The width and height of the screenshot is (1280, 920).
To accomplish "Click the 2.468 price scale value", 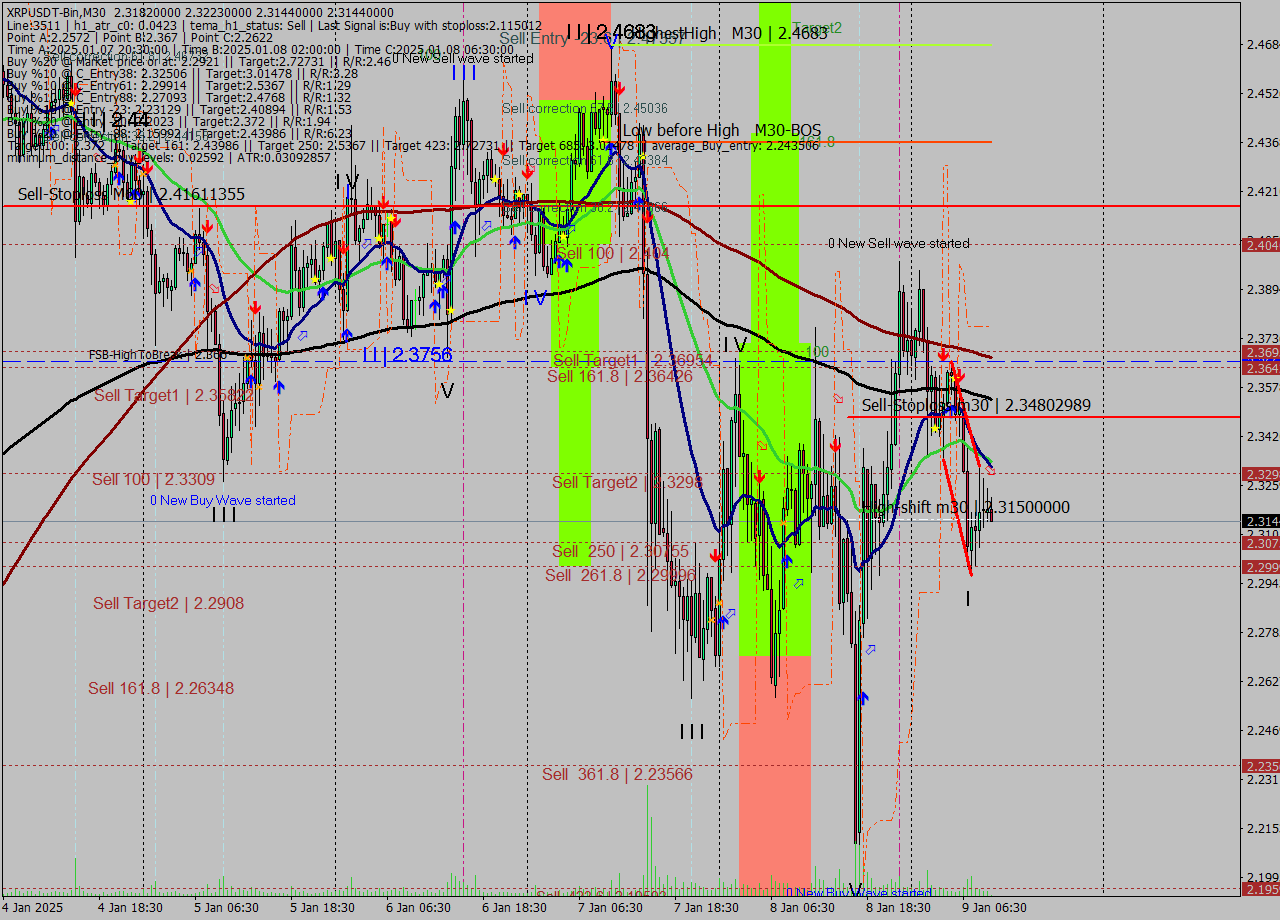I will [x=1261, y=45].
